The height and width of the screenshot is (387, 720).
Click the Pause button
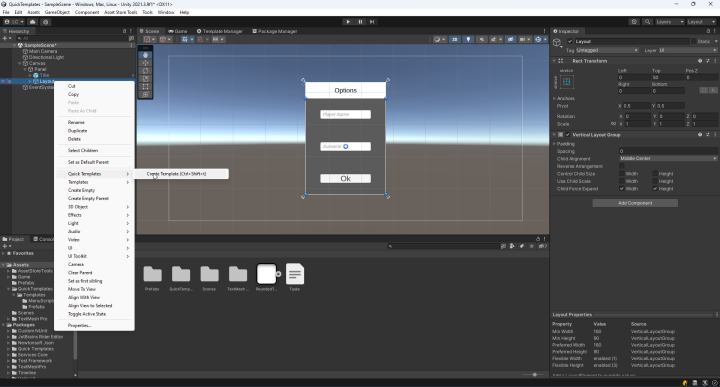point(360,22)
